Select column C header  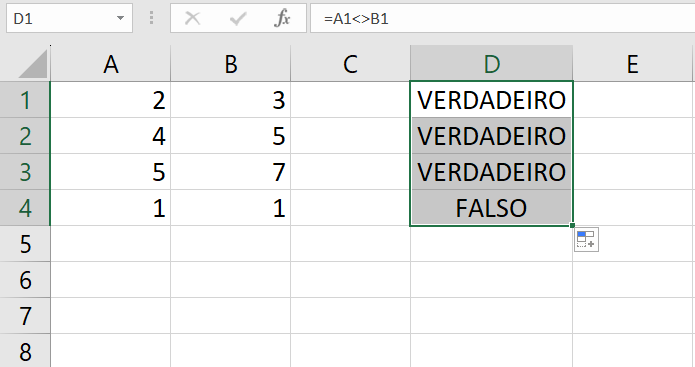point(350,64)
